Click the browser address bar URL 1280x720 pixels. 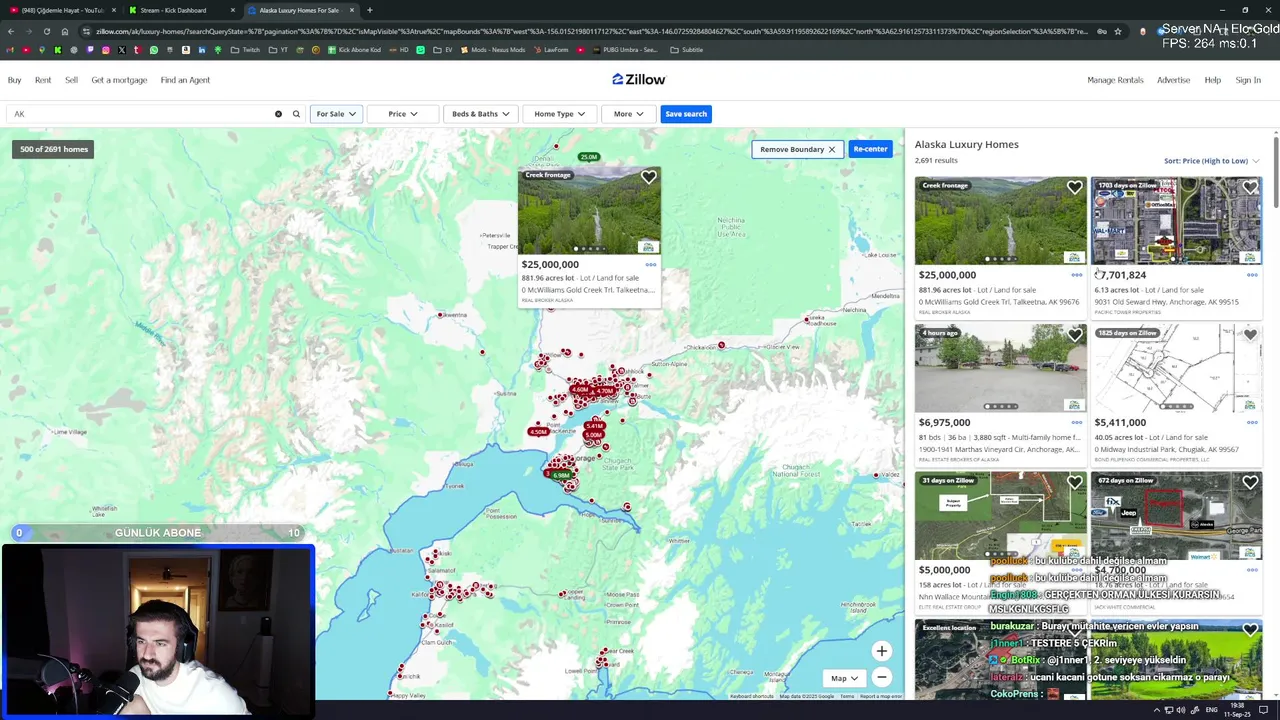pos(590,31)
